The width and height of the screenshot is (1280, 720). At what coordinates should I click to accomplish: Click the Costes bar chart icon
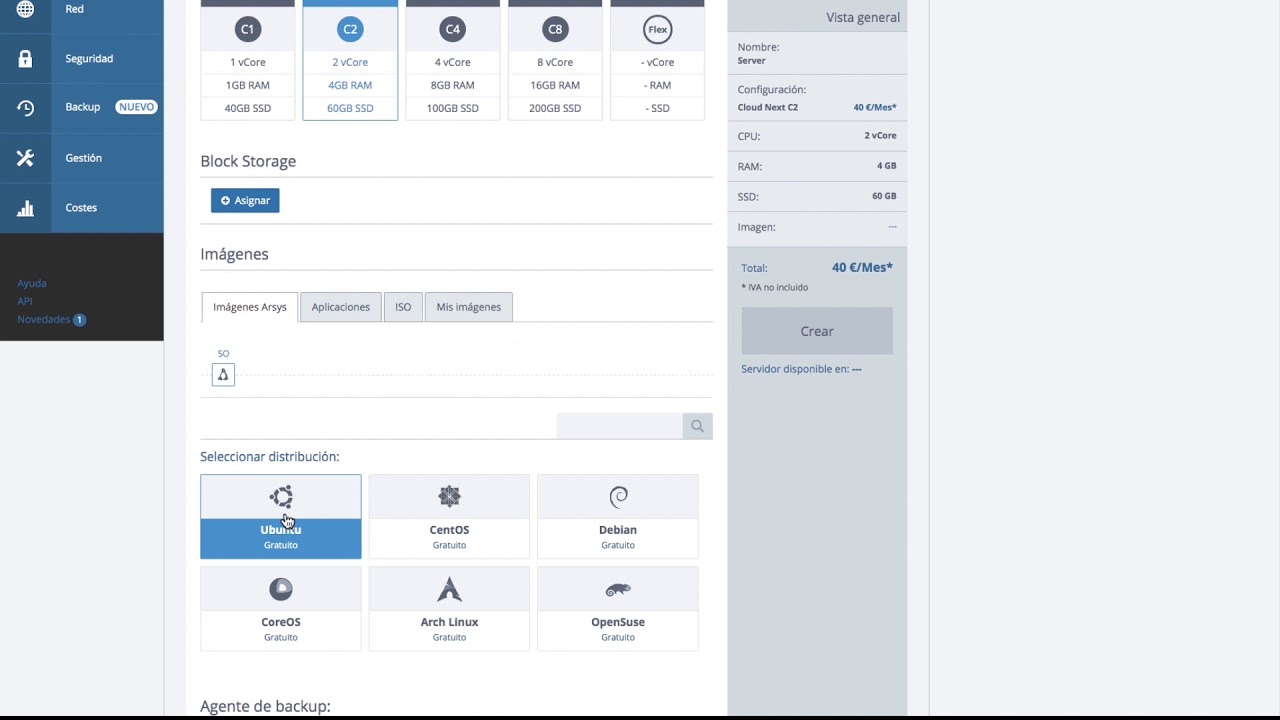coord(25,208)
